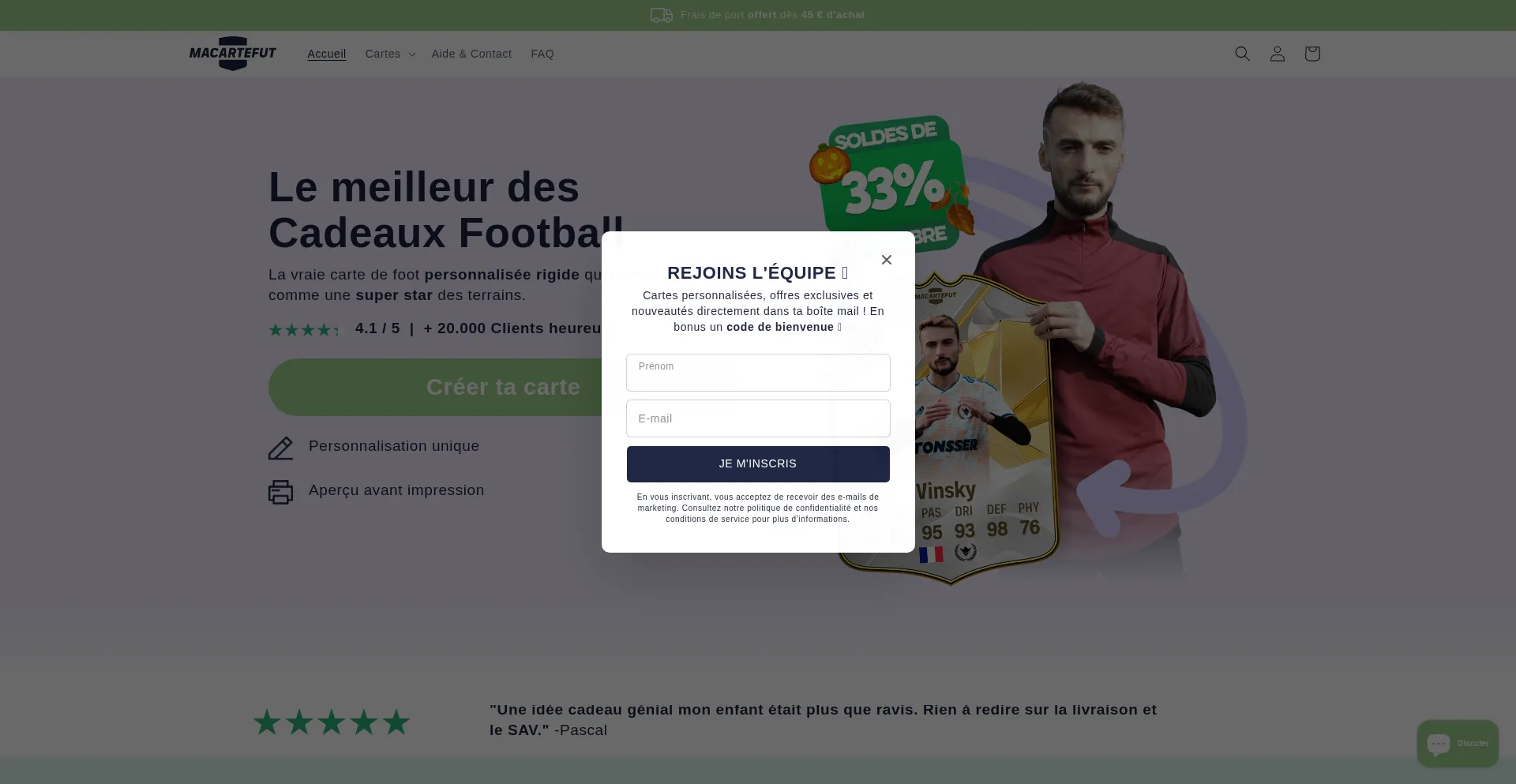Click the printer Aperçu icon
The height and width of the screenshot is (784, 1516).
coord(280,492)
